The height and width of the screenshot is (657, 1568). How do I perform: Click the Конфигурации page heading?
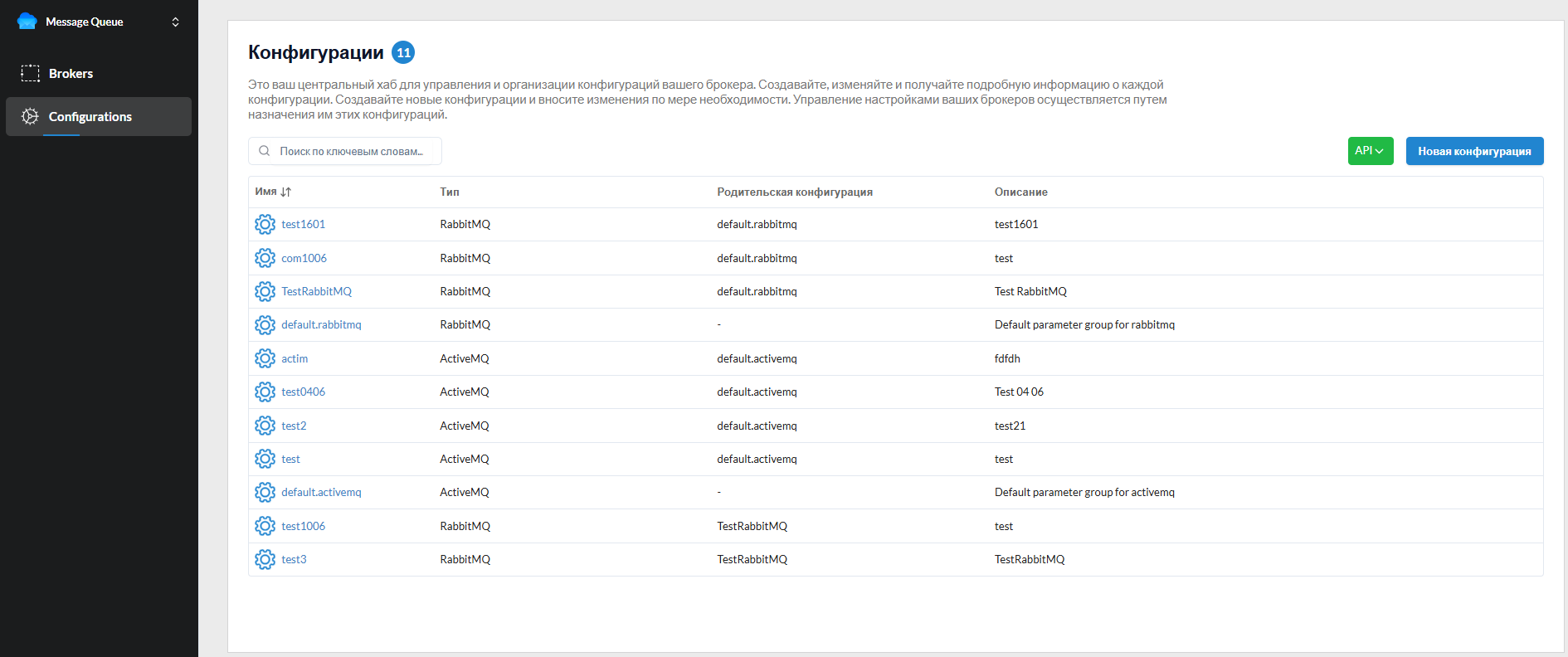315,52
